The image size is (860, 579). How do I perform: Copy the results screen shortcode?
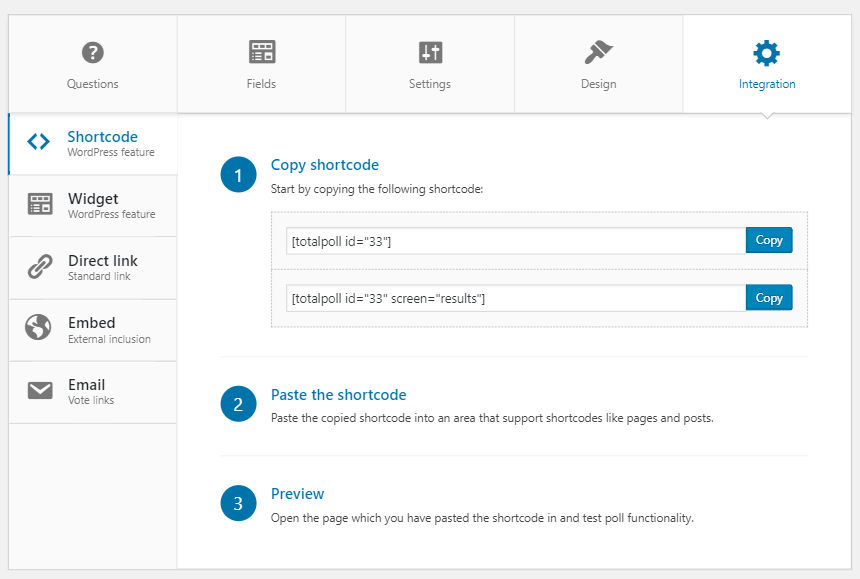coord(769,298)
